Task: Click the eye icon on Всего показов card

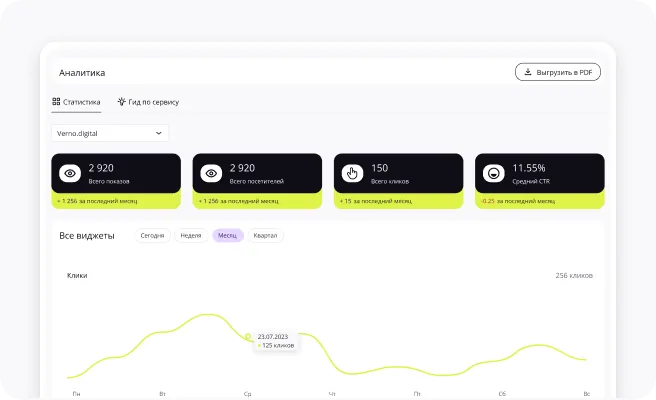Action: (x=70, y=173)
